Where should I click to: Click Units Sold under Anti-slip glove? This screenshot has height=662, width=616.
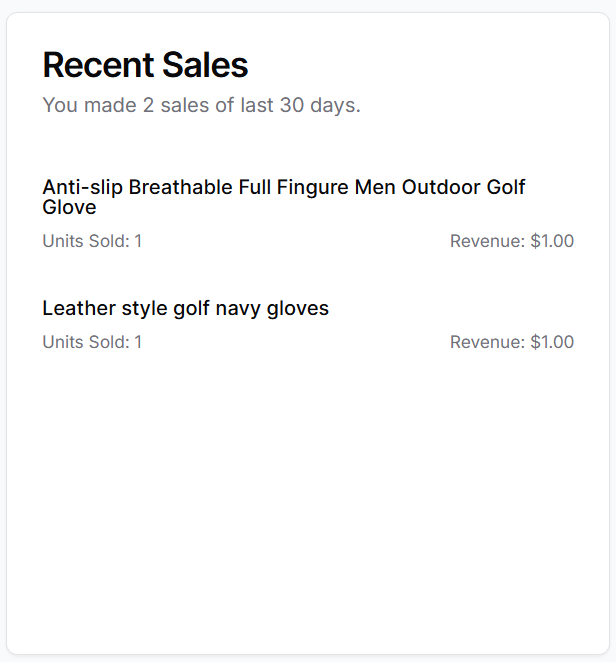92,241
